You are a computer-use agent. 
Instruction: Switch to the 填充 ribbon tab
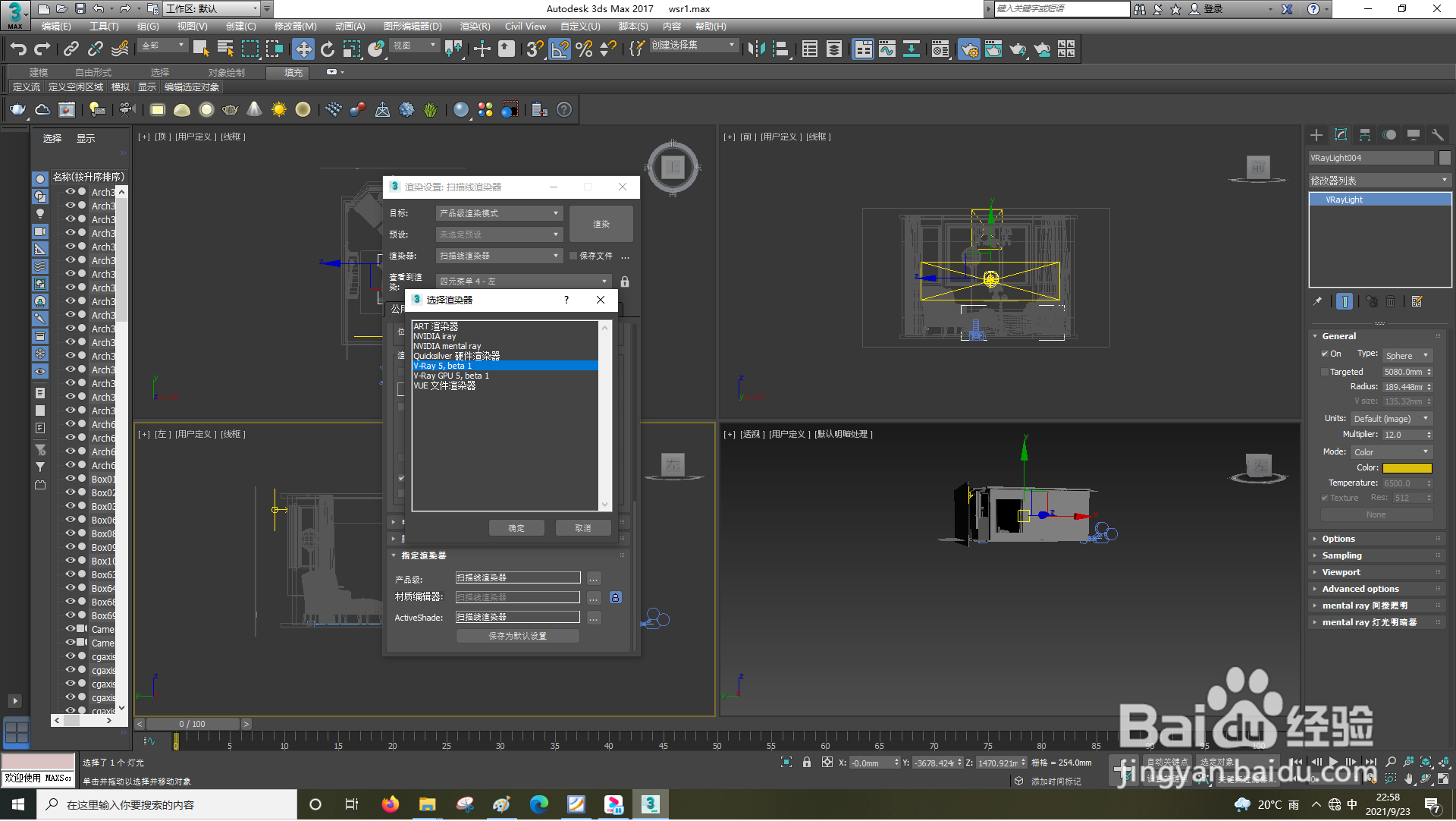(x=293, y=73)
